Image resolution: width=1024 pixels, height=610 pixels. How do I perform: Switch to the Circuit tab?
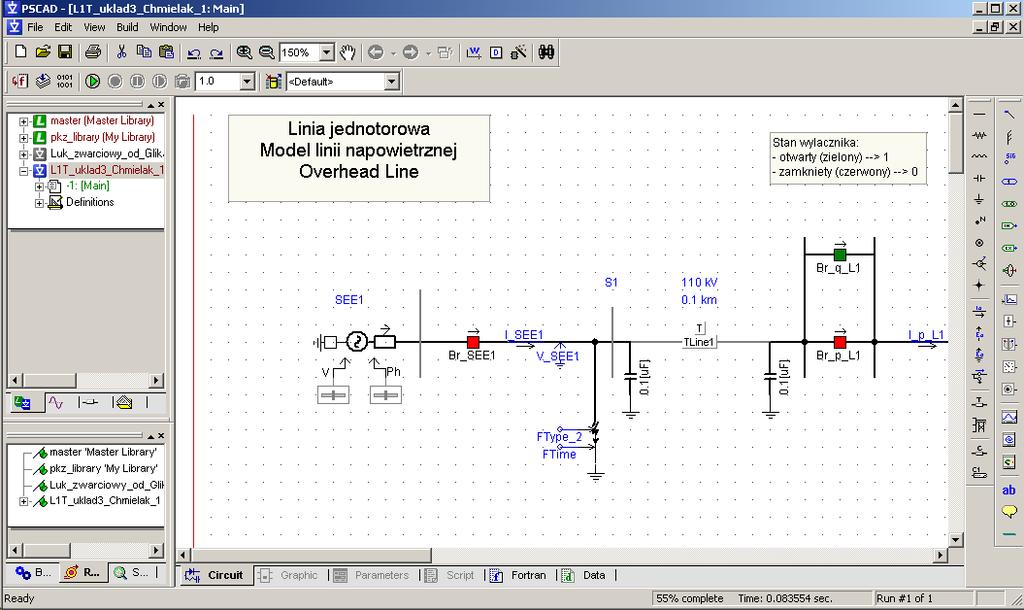214,575
